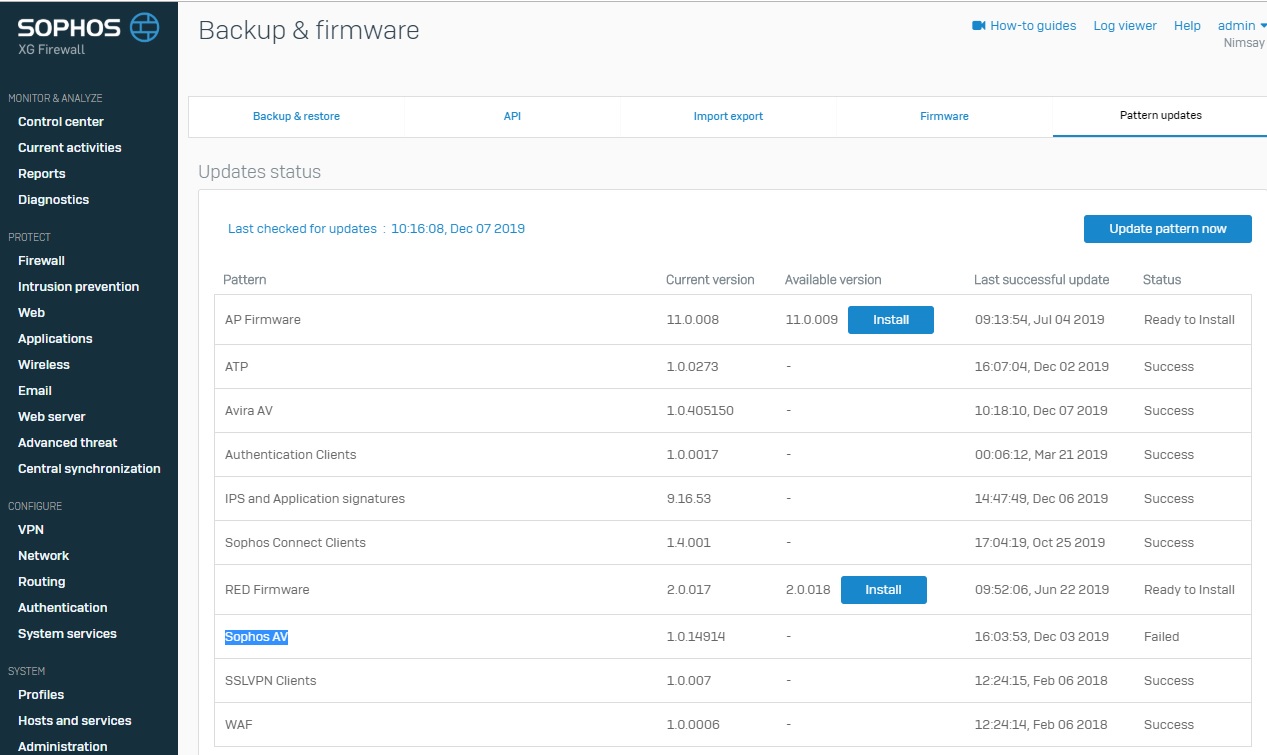
Task: Go to Web server settings
Action: click(x=52, y=417)
